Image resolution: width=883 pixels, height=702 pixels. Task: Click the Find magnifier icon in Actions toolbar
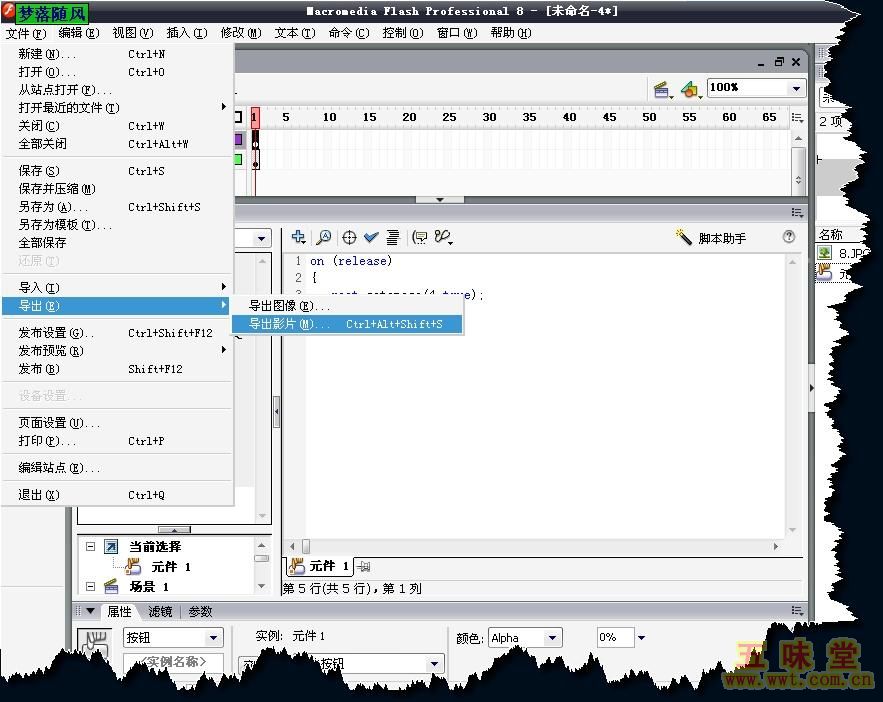coord(323,238)
